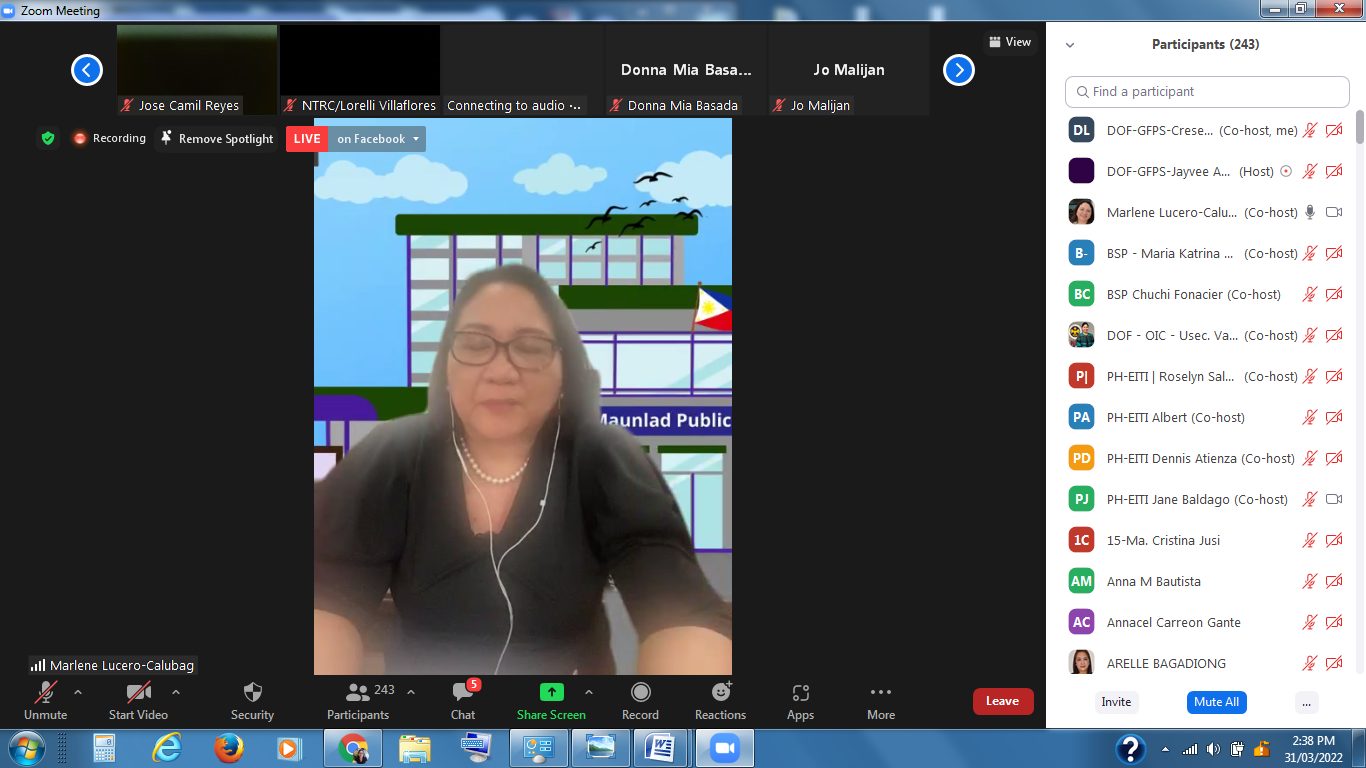Open Google Chrome from the taskbar

pos(352,748)
